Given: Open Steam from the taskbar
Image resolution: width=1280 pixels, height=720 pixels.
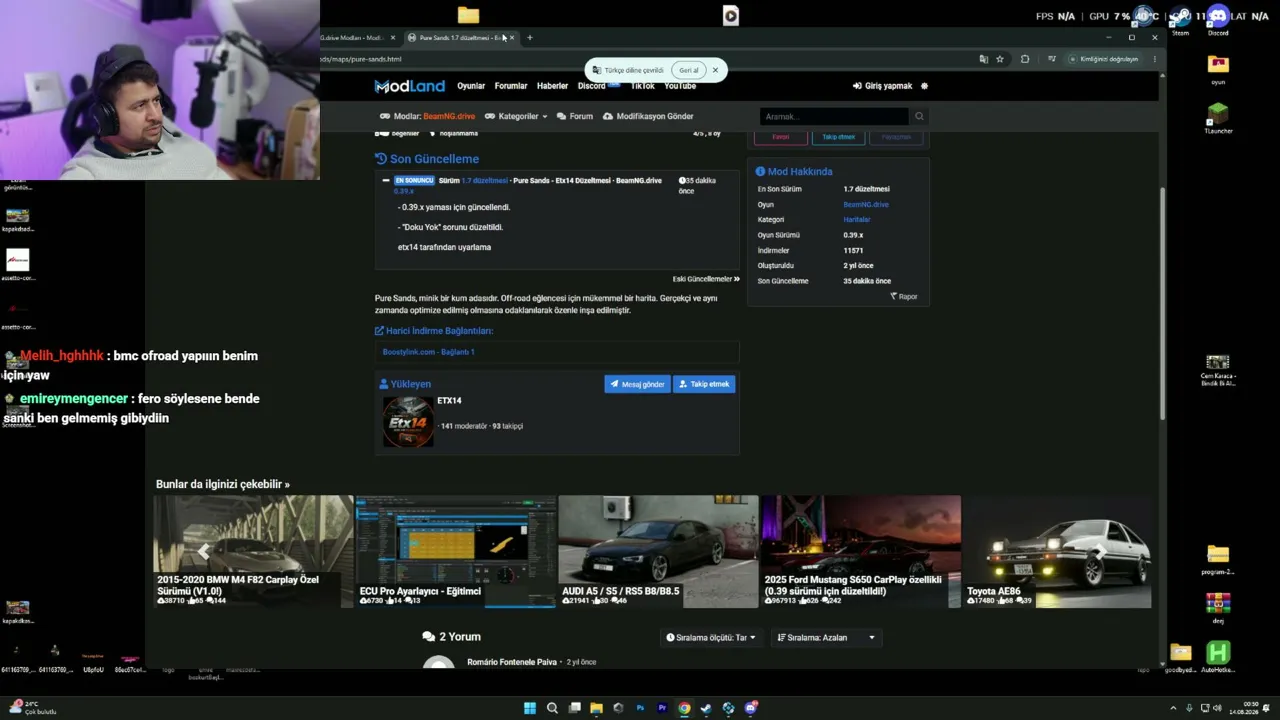Looking at the screenshot, I should click(706, 708).
